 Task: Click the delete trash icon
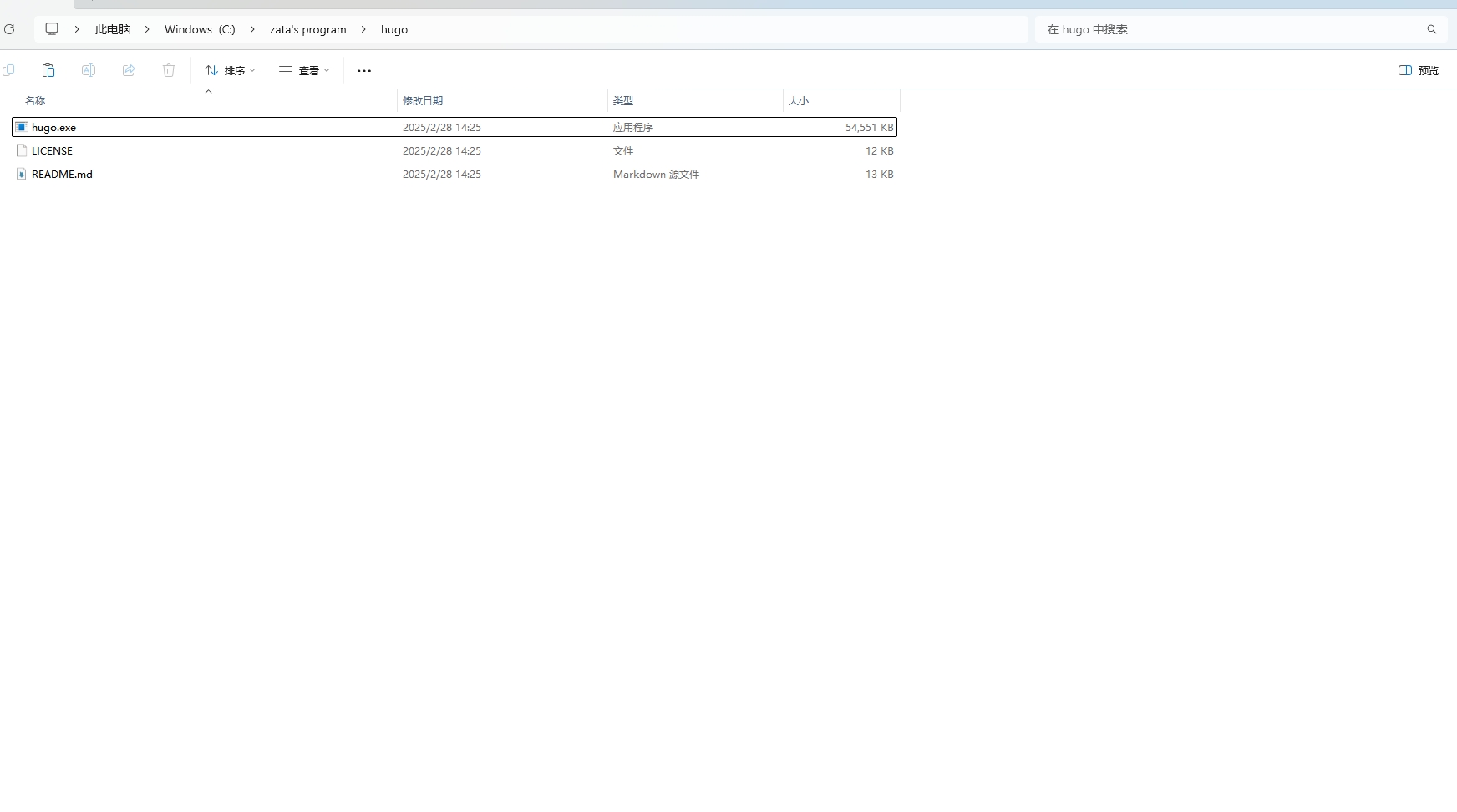pyautogui.click(x=169, y=70)
